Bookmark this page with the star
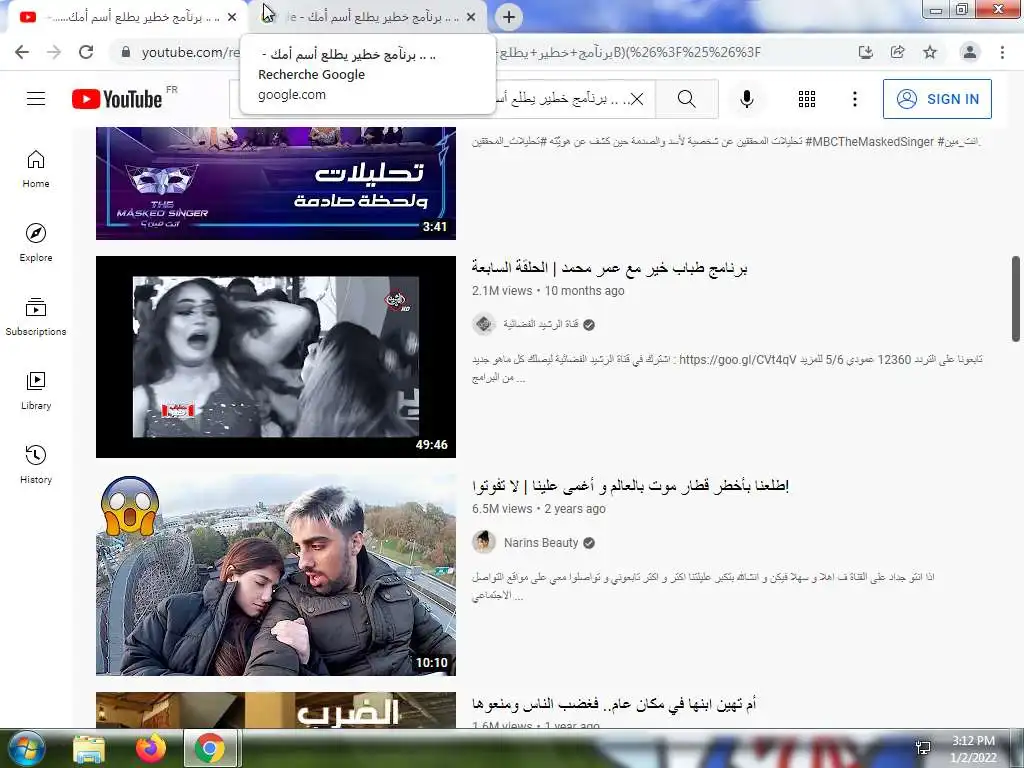This screenshot has width=1024, height=768. click(930, 52)
